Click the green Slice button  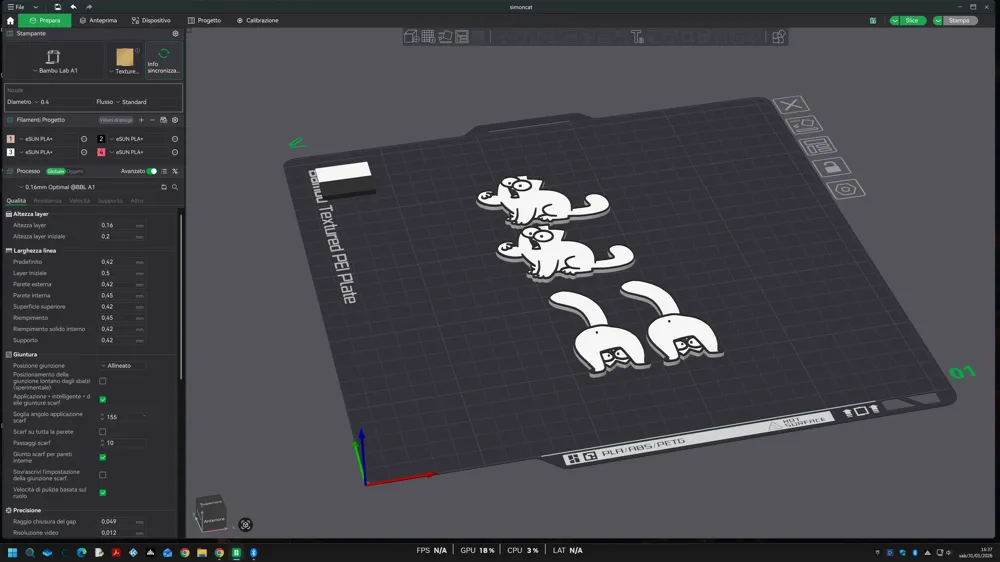pos(912,20)
